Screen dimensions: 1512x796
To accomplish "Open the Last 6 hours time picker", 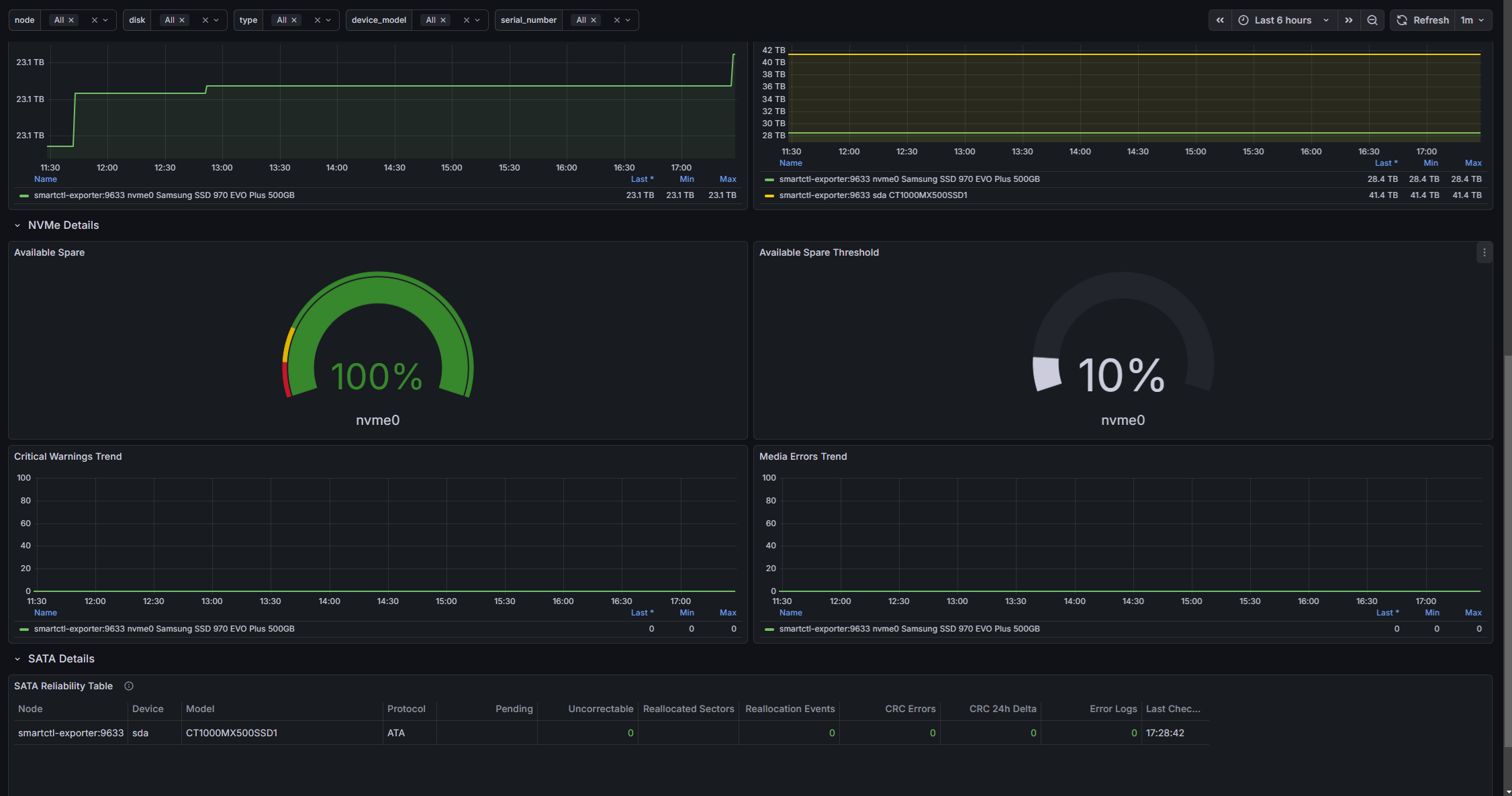I will coord(1284,20).
